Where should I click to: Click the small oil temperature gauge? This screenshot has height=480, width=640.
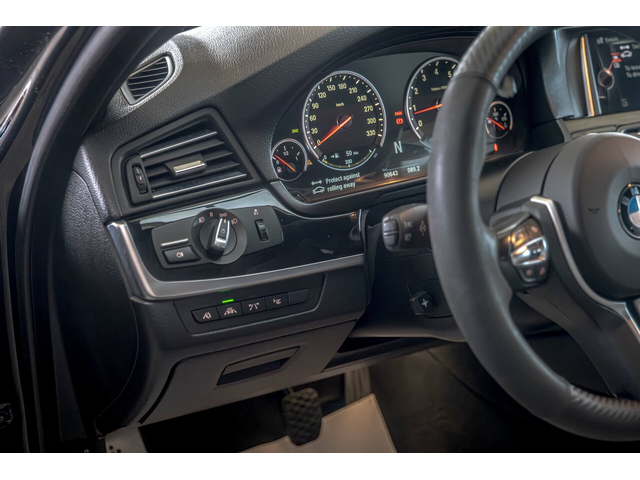click(498, 120)
